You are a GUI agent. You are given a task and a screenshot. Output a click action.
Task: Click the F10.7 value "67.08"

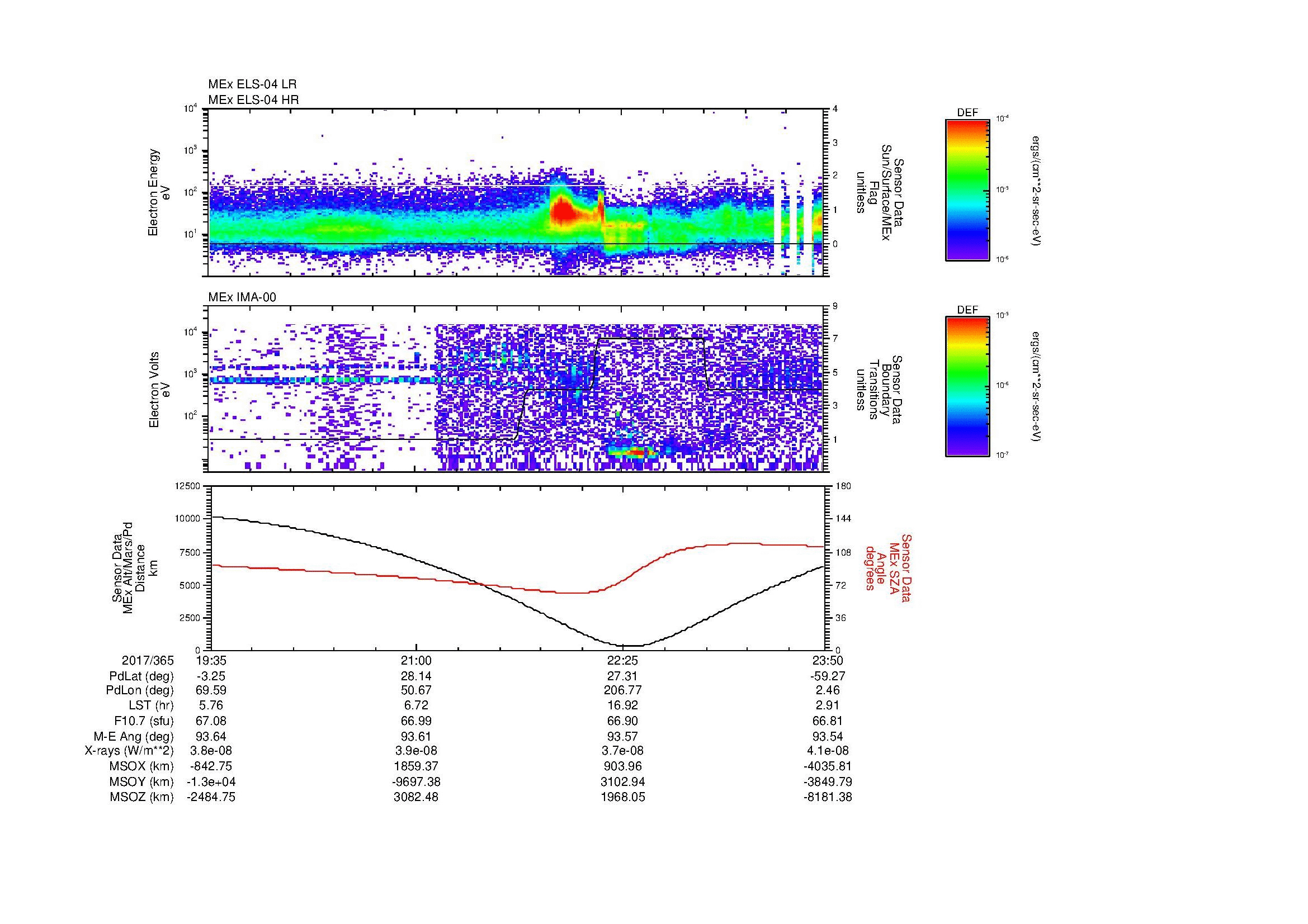coord(211,721)
